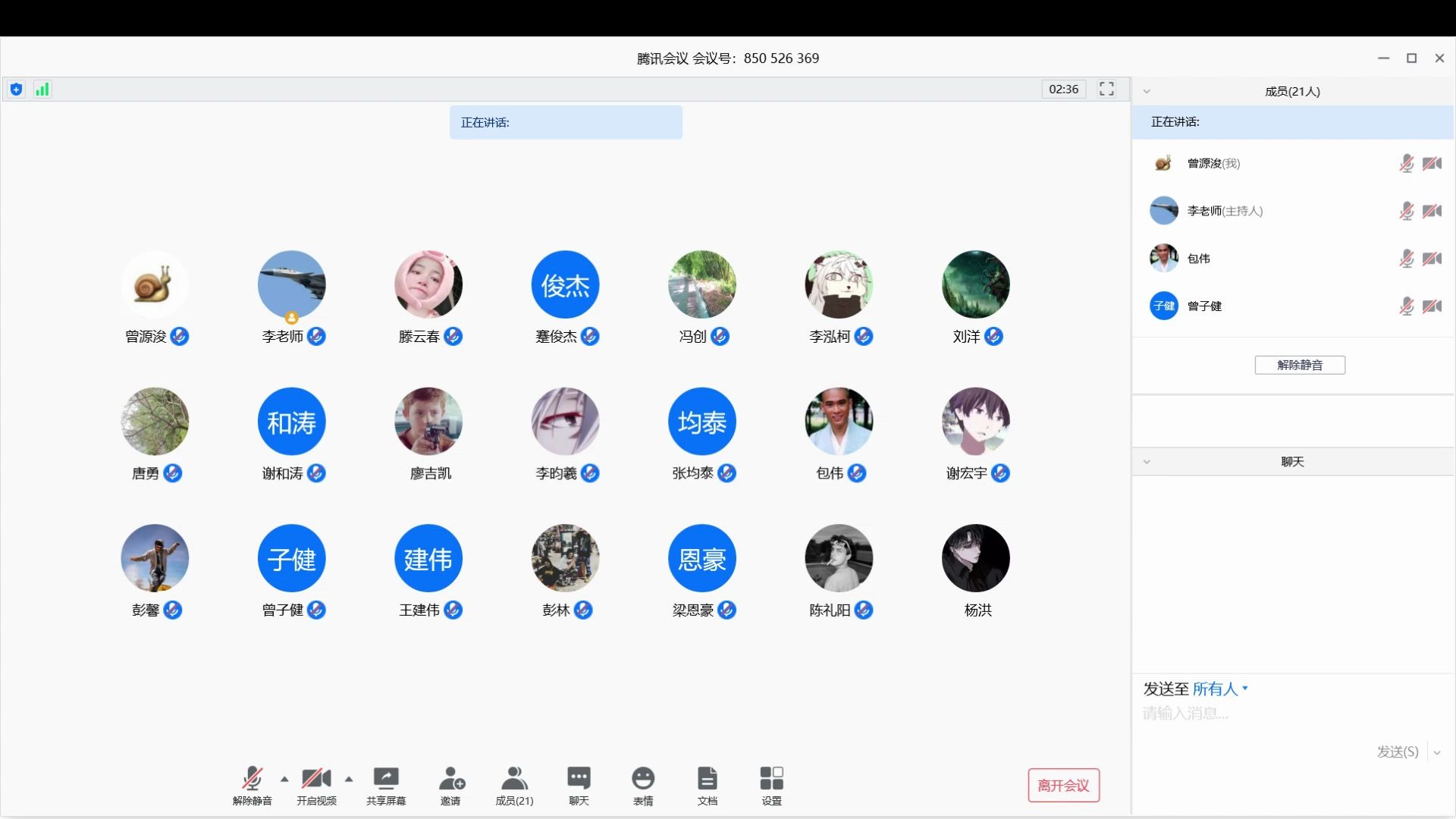Select the 恩豪 avatar of 梁恩豪

[x=702, y=558]
